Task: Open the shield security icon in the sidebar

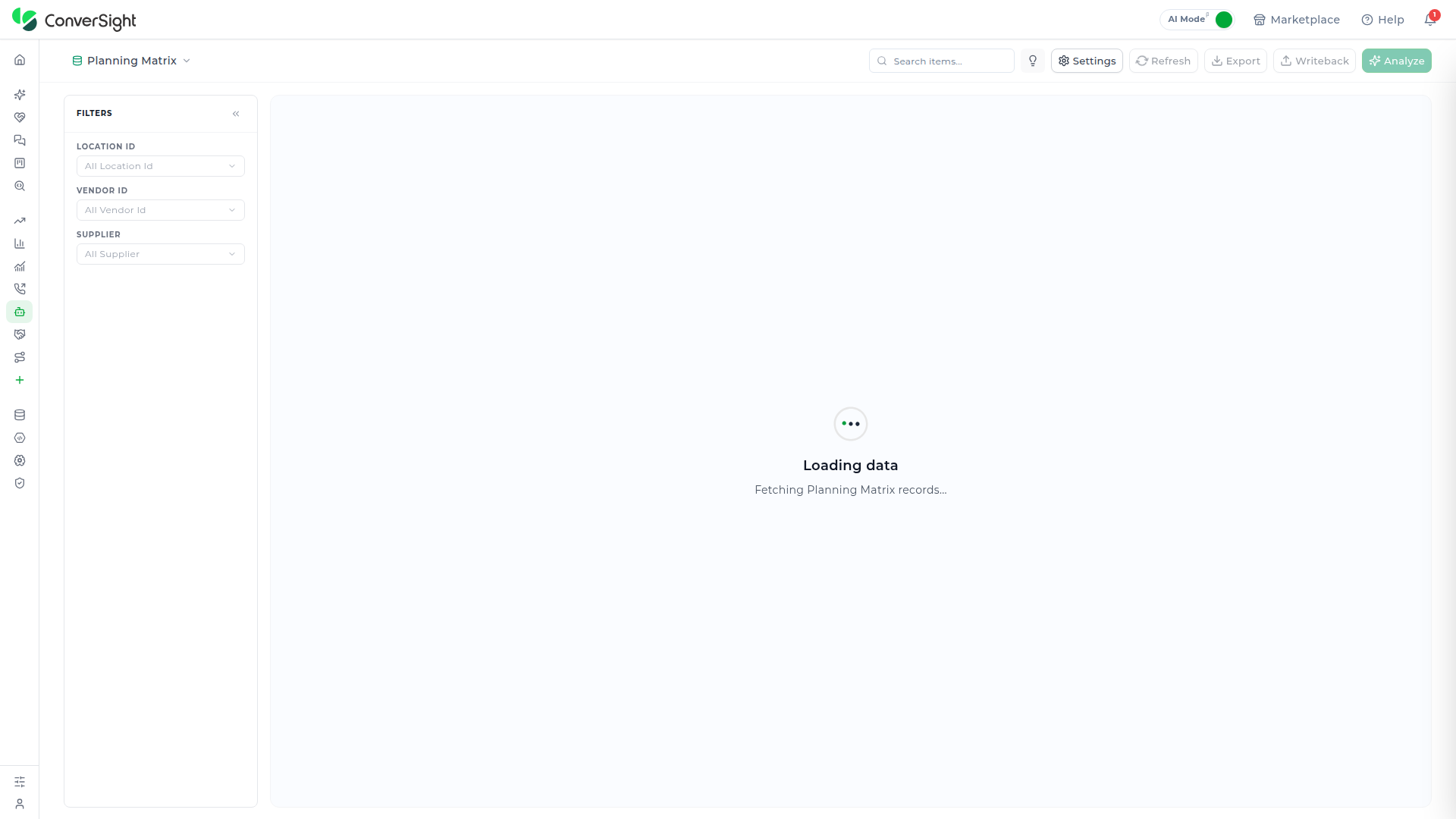Action: 20,483
